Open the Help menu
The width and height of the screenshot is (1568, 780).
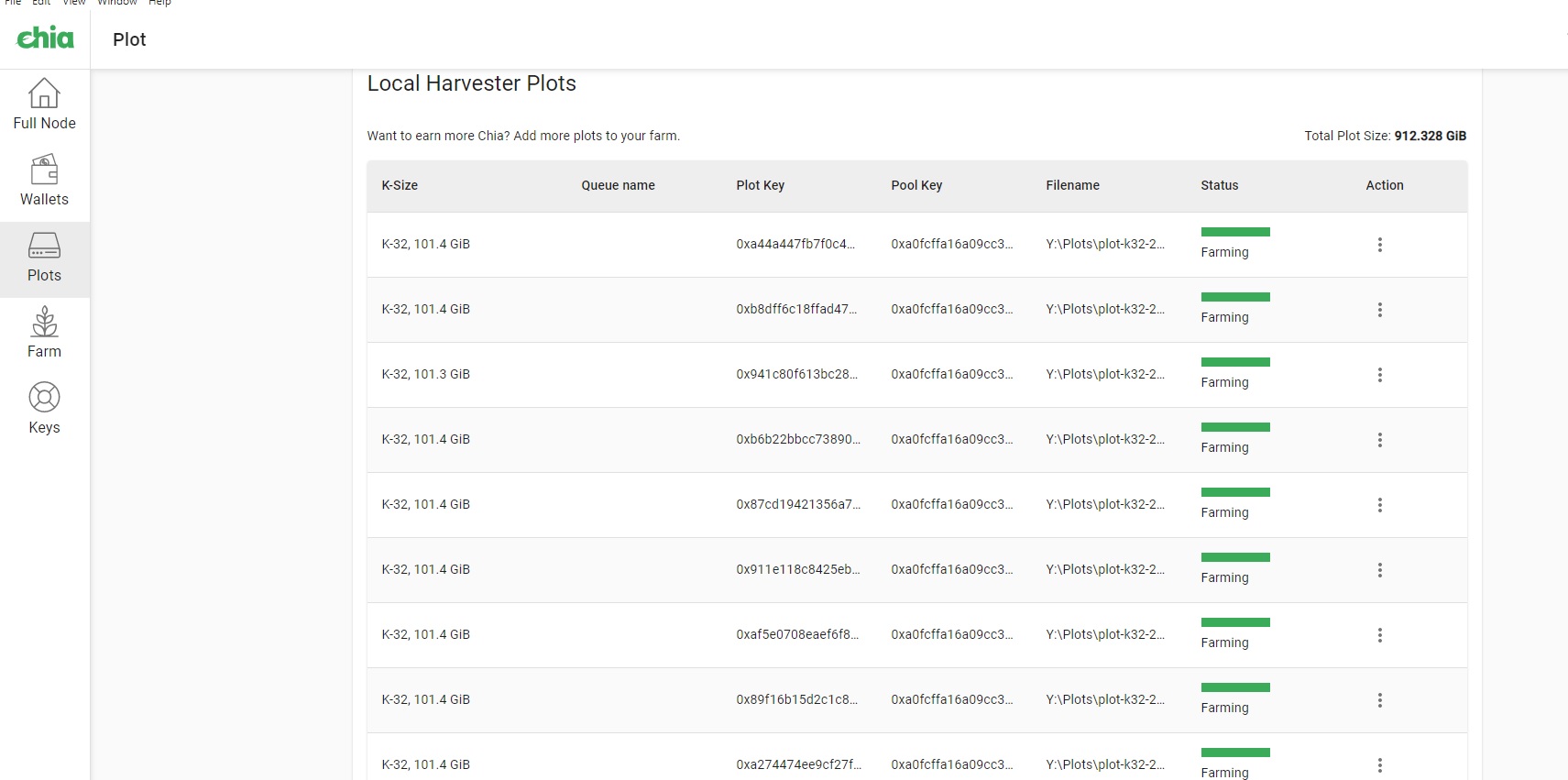click(x=159, y=3)
